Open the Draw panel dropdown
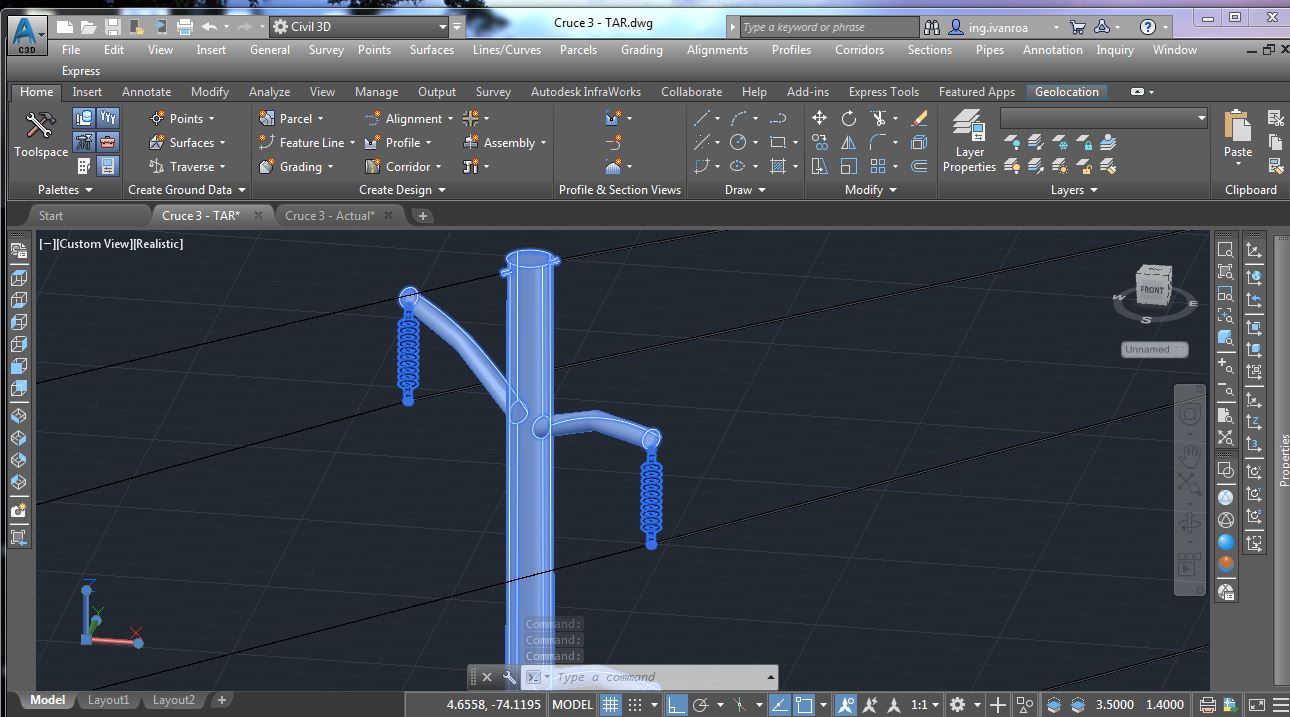The height and width of the screenshot is (717, 1290). (x=760, y=189)
